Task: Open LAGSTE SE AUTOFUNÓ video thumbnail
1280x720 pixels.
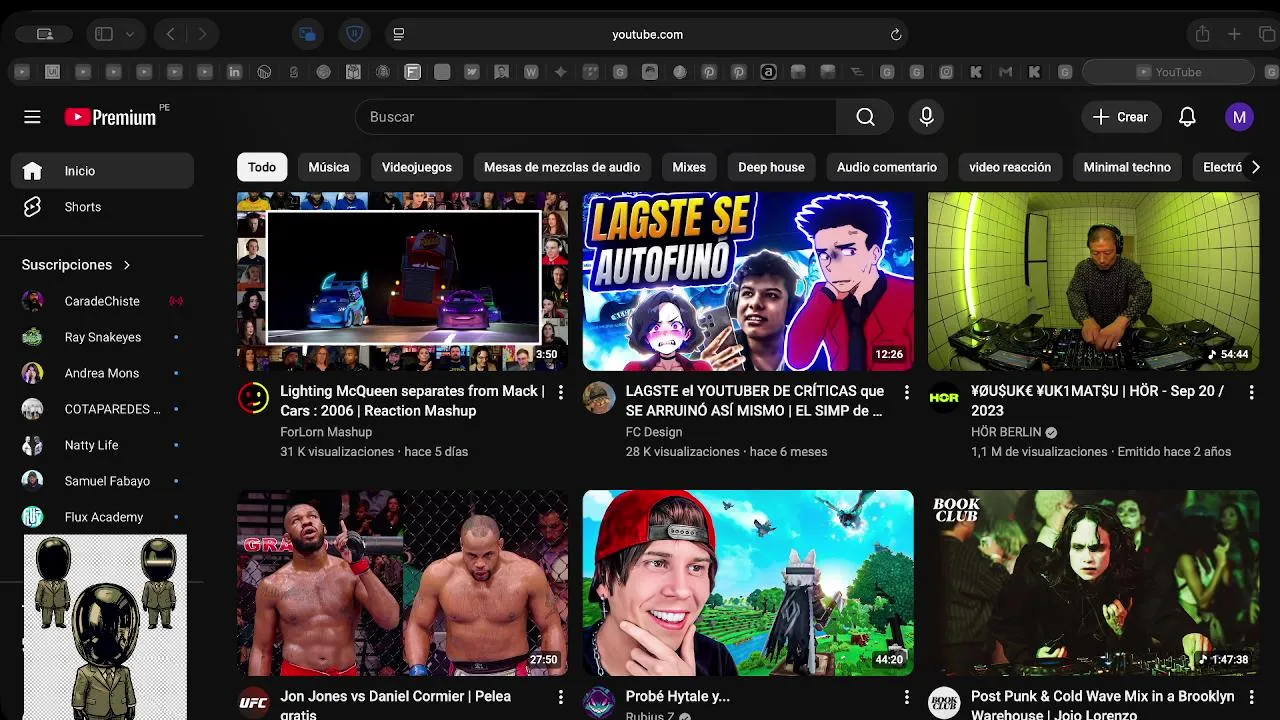Action: tap(748, 281)
